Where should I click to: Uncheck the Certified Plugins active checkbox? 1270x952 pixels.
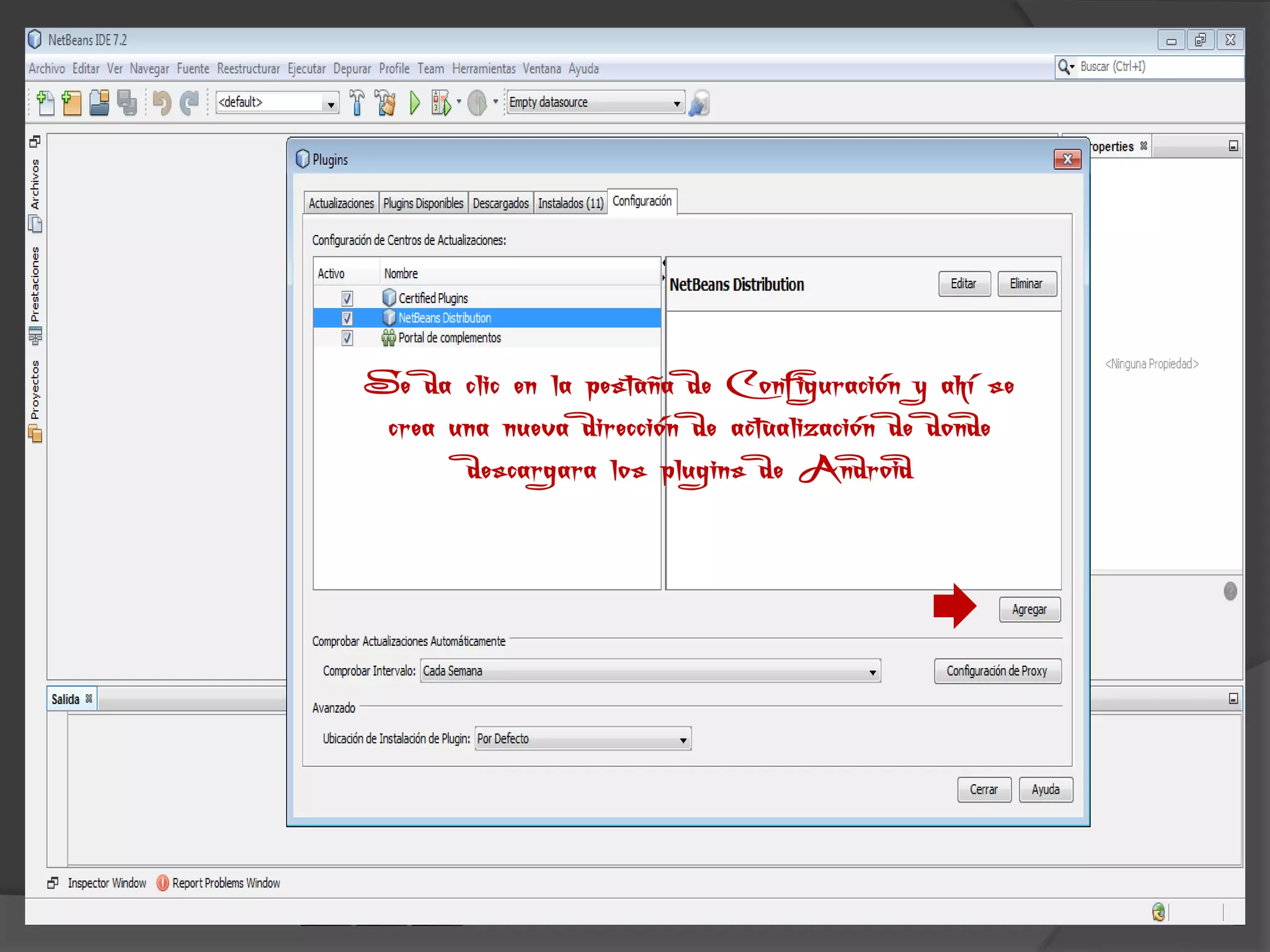click(347, 298)
